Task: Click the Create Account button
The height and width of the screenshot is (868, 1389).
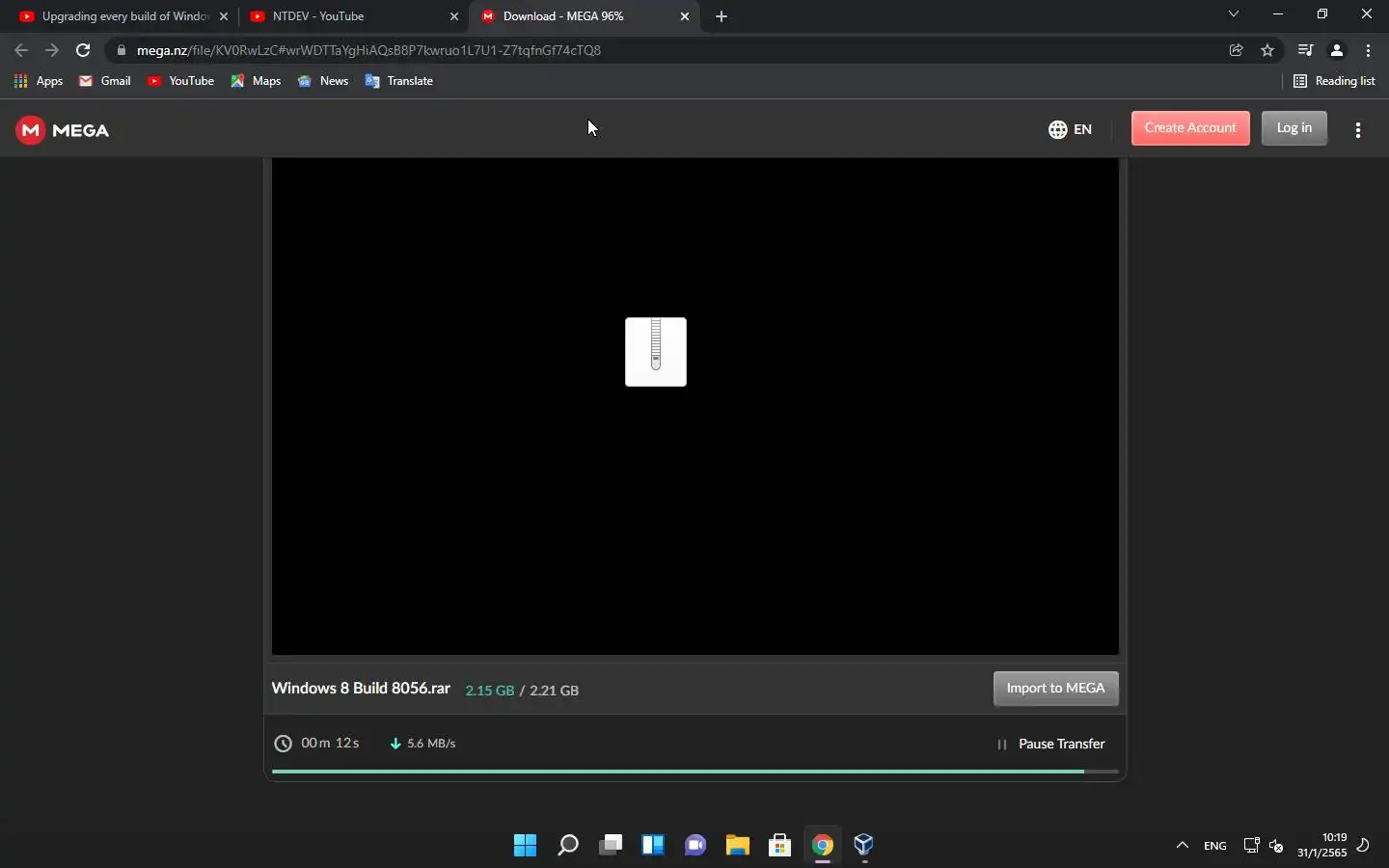Action: pyautogui.click(x=1190, y=128)
